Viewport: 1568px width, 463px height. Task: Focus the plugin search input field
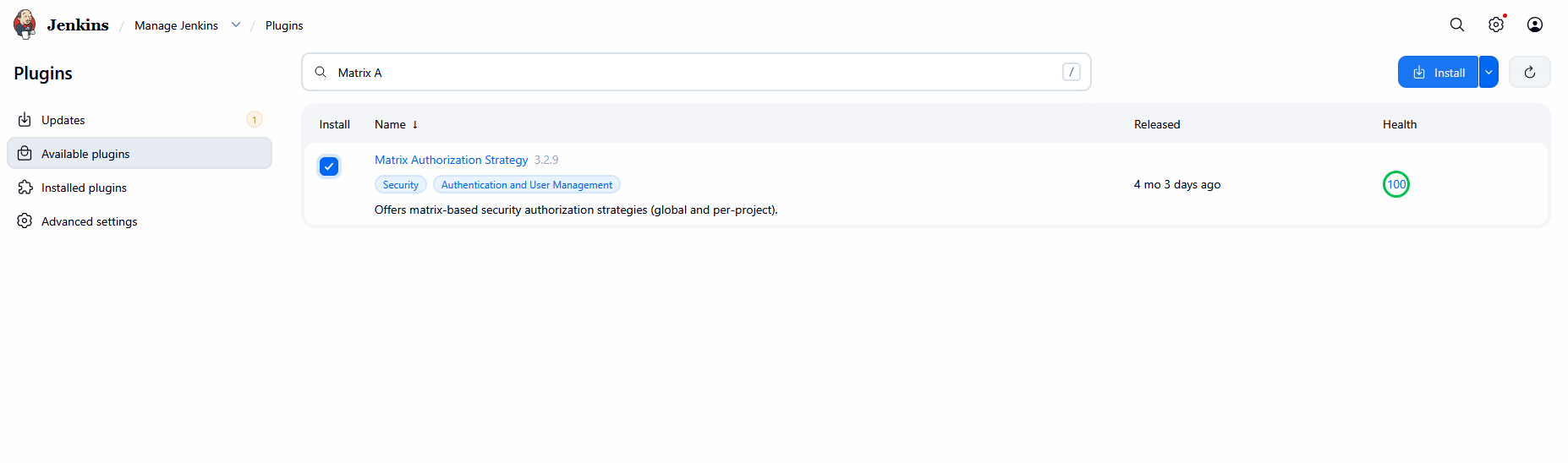pos(694,73)
